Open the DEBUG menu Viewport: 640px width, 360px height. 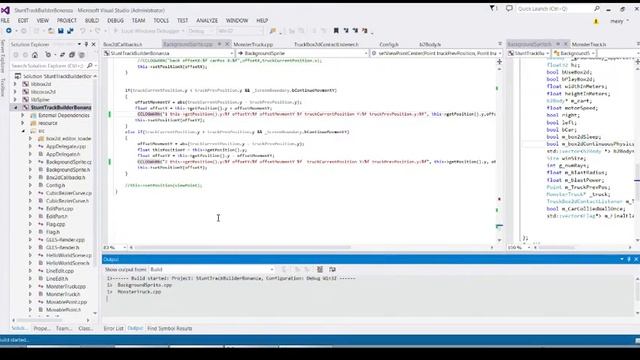coord(116,20)
